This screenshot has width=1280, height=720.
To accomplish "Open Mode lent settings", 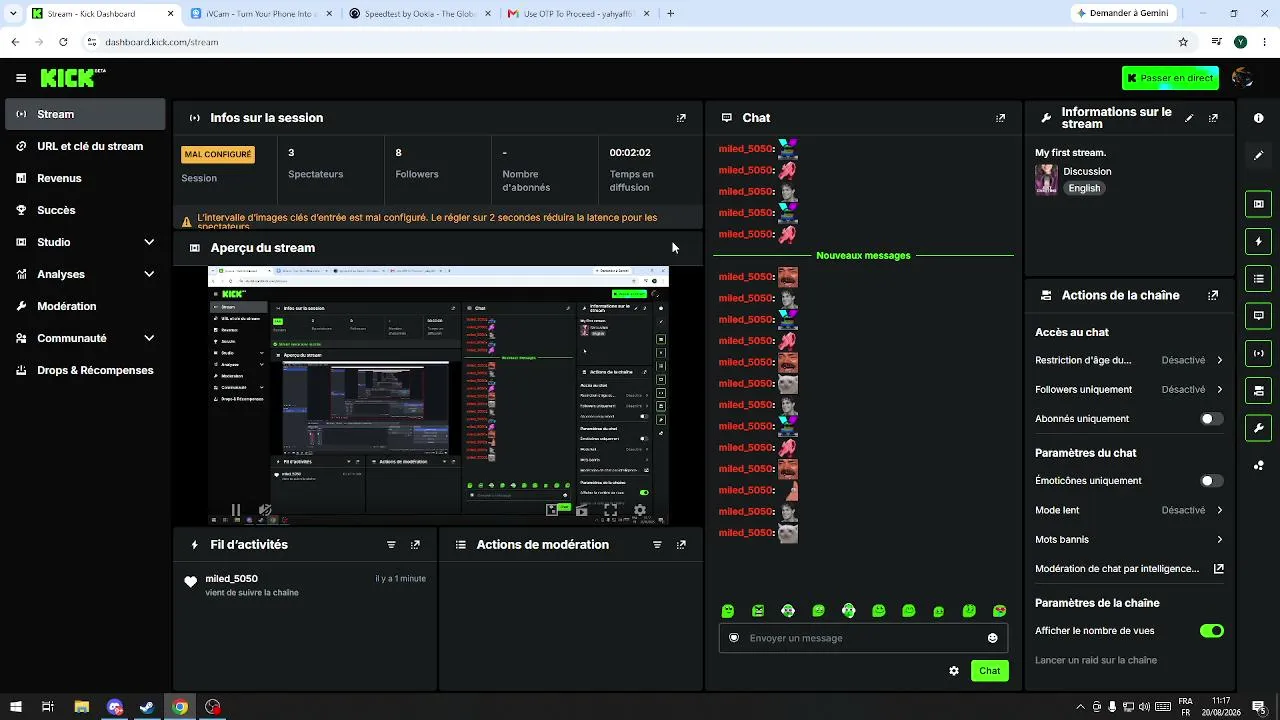I will coord(1129,510).
